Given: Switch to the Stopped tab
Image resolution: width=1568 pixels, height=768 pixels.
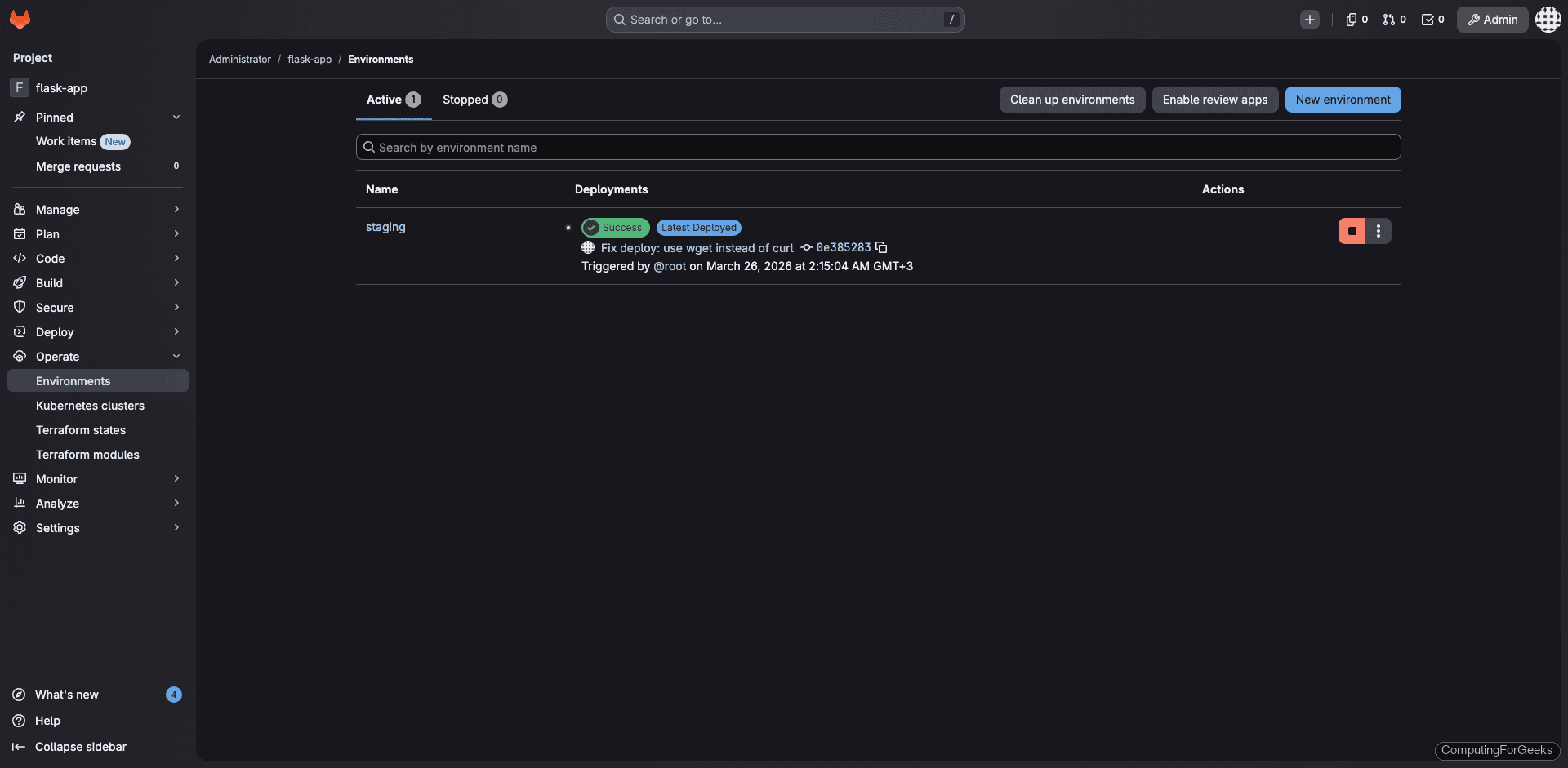Looking at the screenshot, I should (x=474, y=100).
